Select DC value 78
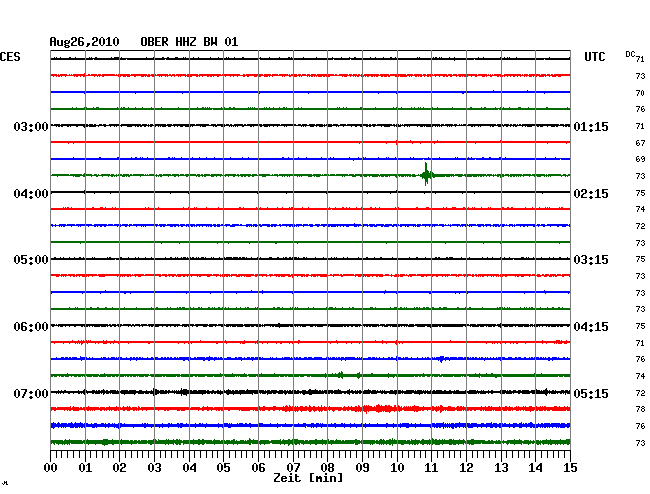 click(x=640, y=409)
